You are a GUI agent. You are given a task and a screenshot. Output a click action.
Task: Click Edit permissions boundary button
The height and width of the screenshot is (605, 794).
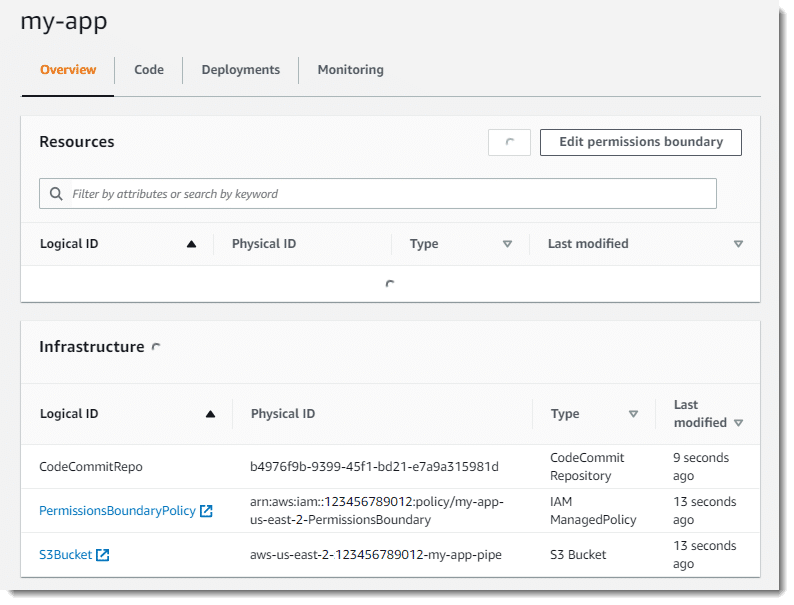641,142
